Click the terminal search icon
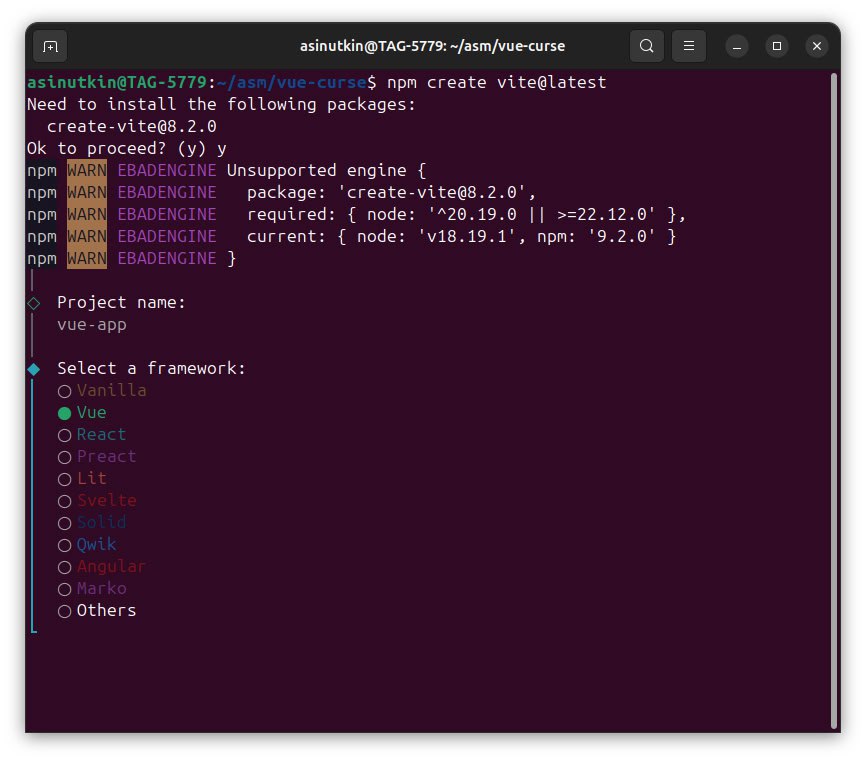The height and width of the screenshot is (761, 866). [647, 46]
